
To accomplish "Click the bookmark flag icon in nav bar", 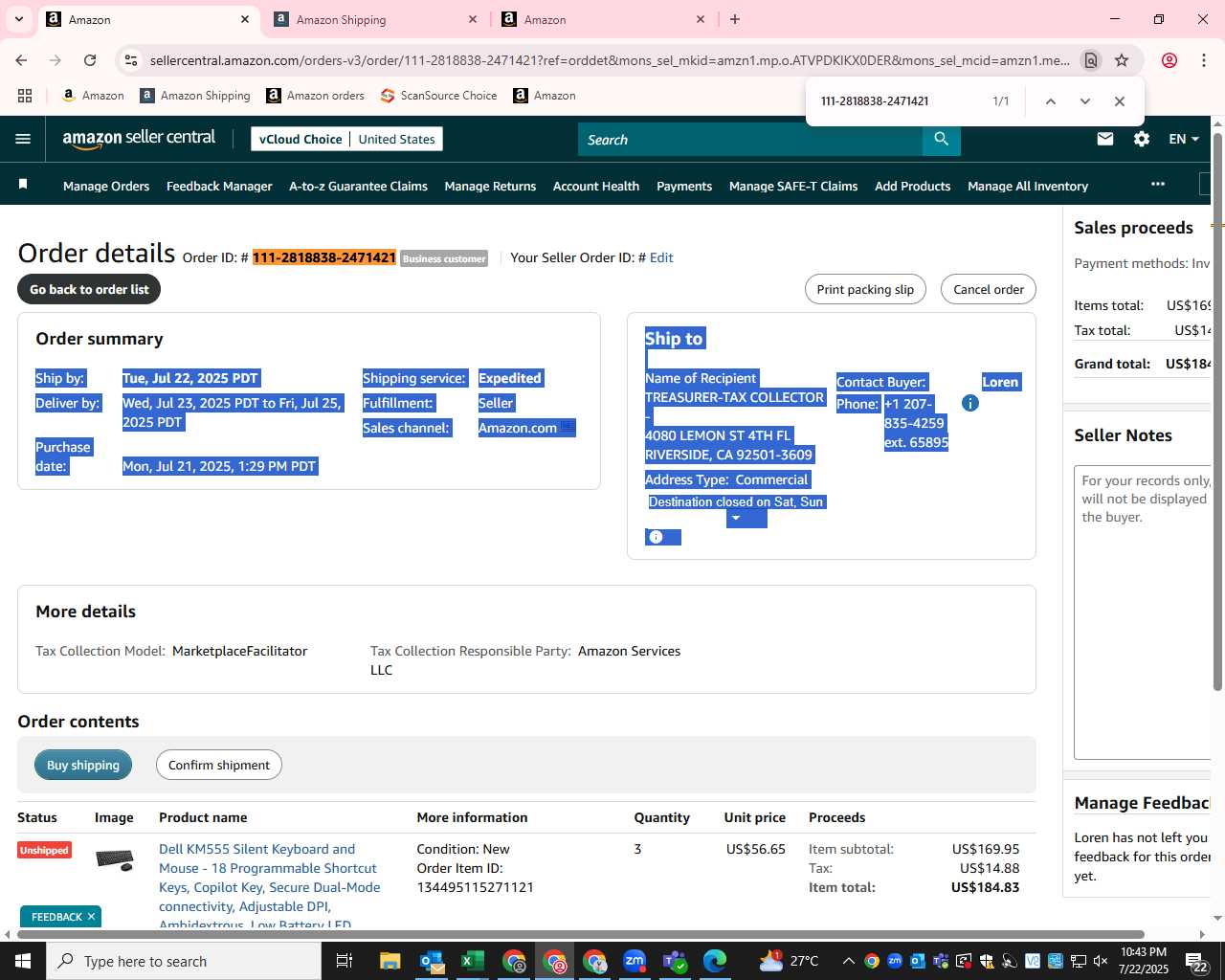I will pos(23,184).
